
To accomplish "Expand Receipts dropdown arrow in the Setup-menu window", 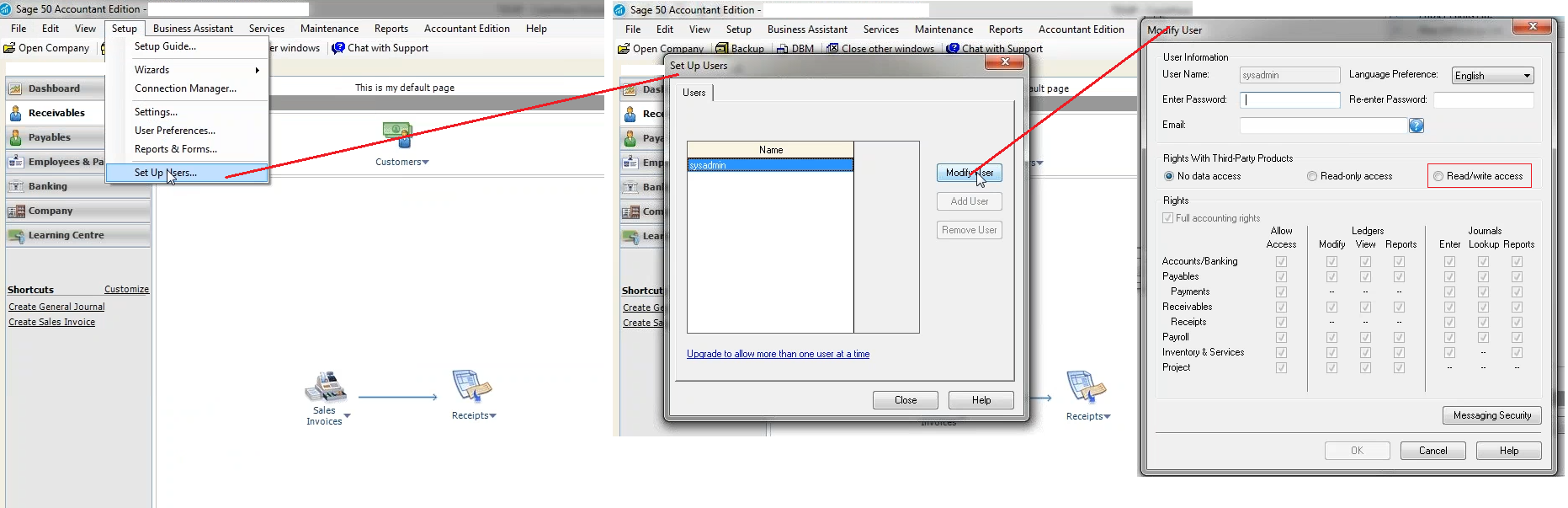I will tap(493, 416).
